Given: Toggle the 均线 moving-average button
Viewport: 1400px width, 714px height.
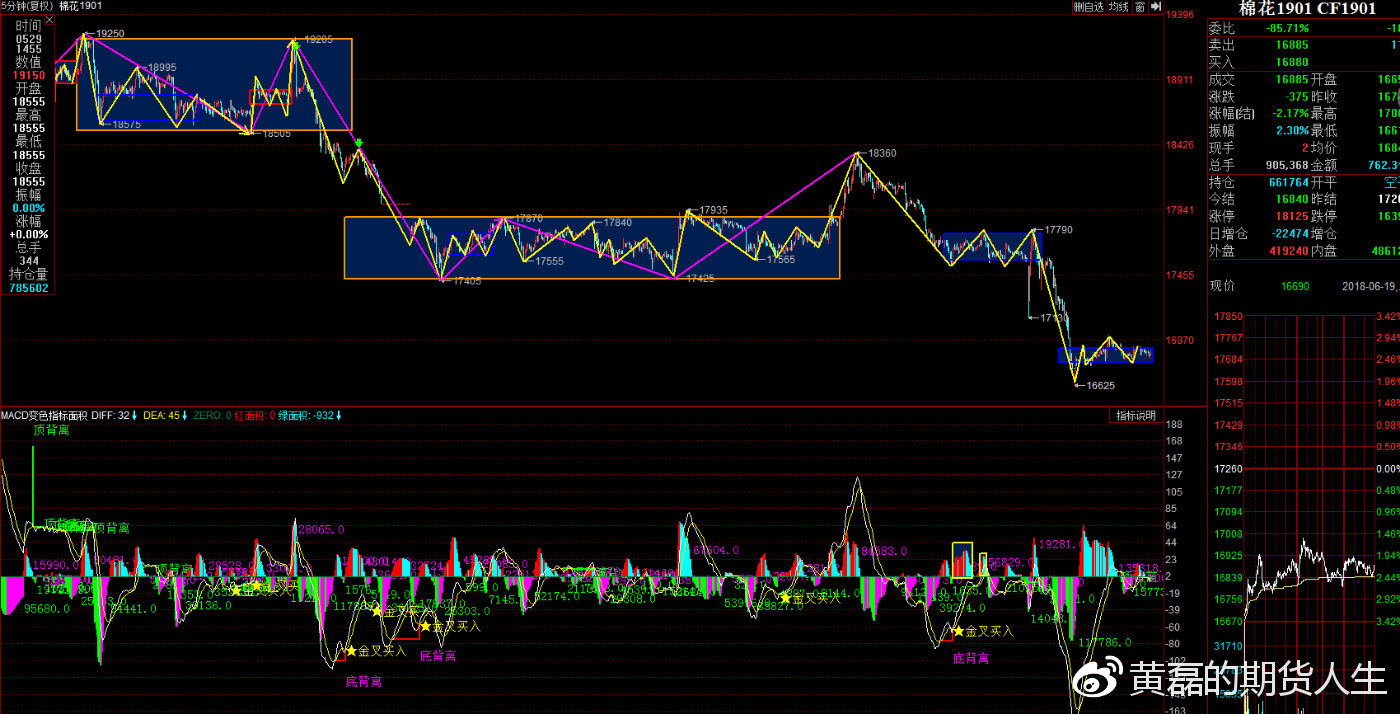Looking at the screenshot, I should pyautogui.click(x=1118, y=6).
